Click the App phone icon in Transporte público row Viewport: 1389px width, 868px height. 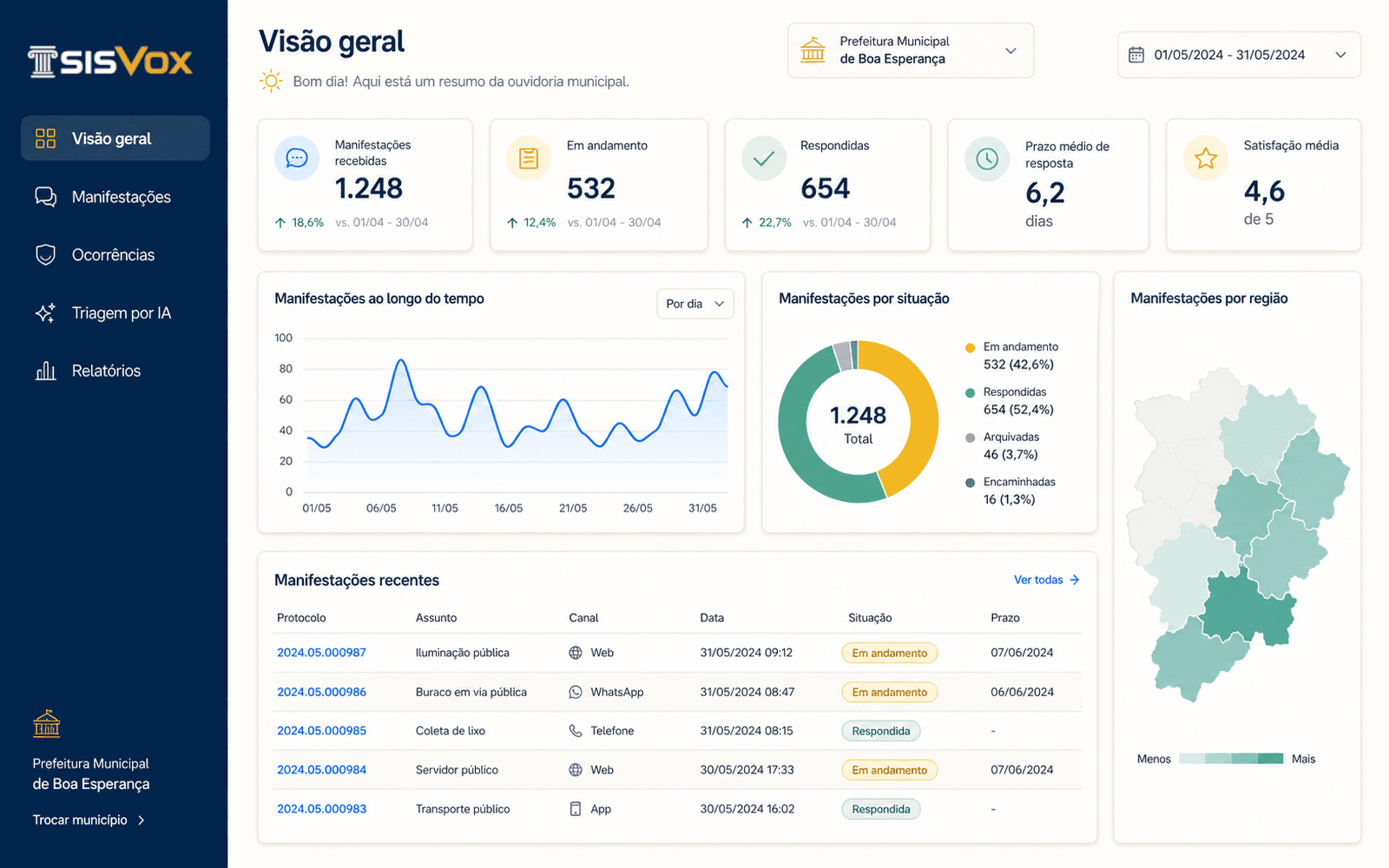point(575,809)
